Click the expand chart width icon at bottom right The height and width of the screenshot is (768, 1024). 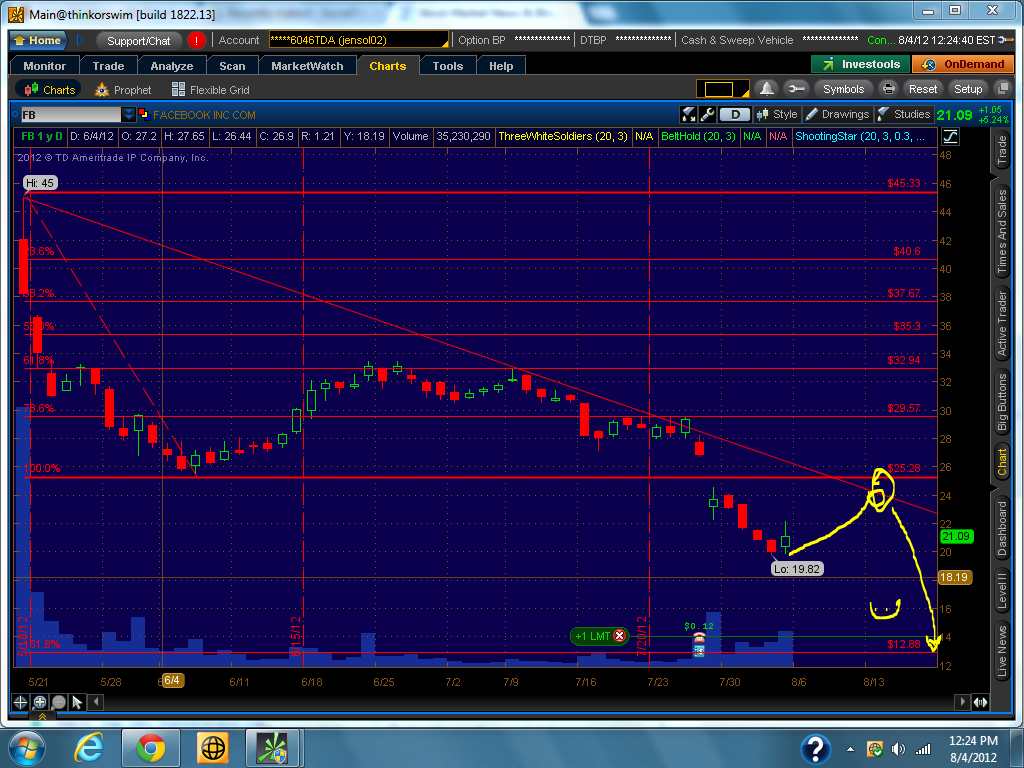[x=980, y=702]
